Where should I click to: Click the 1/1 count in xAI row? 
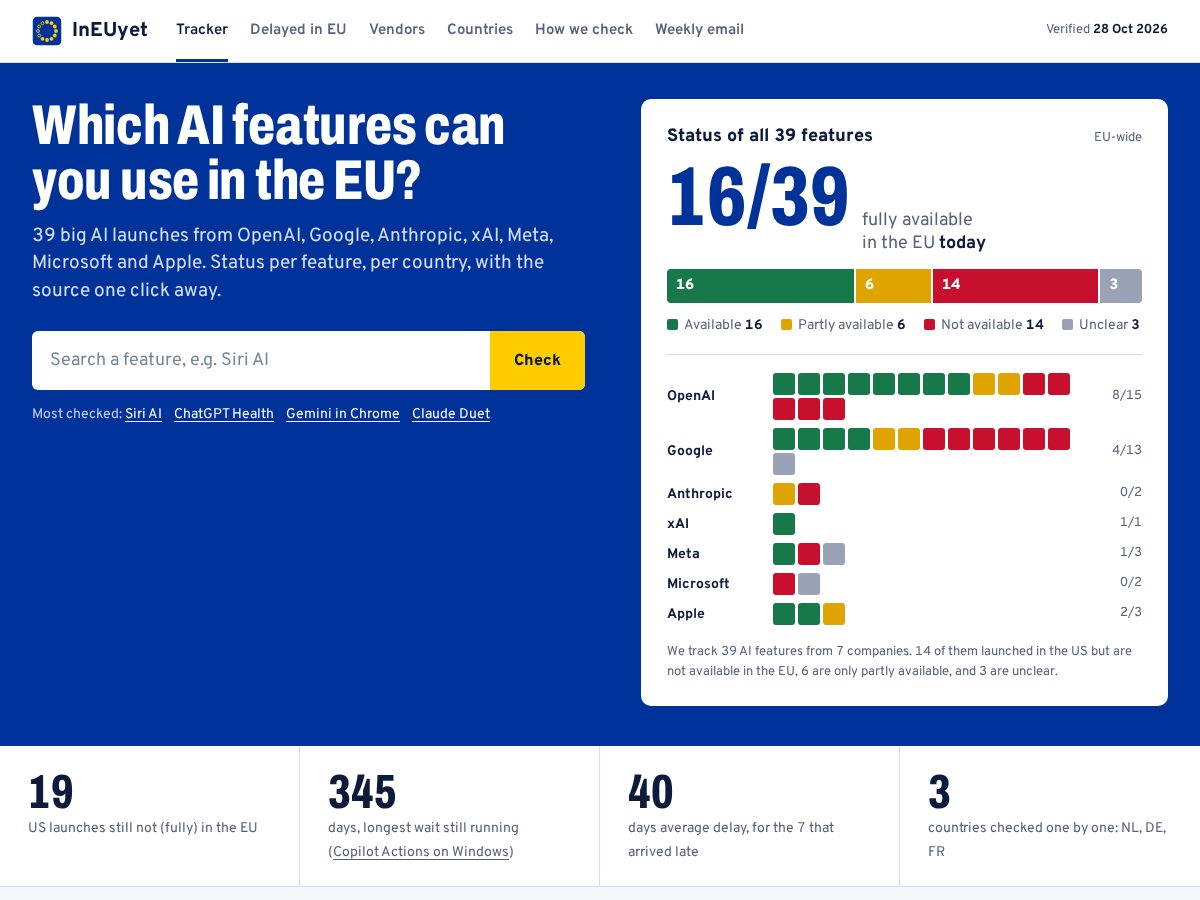pyautogui.click(x=1131, y=522)
